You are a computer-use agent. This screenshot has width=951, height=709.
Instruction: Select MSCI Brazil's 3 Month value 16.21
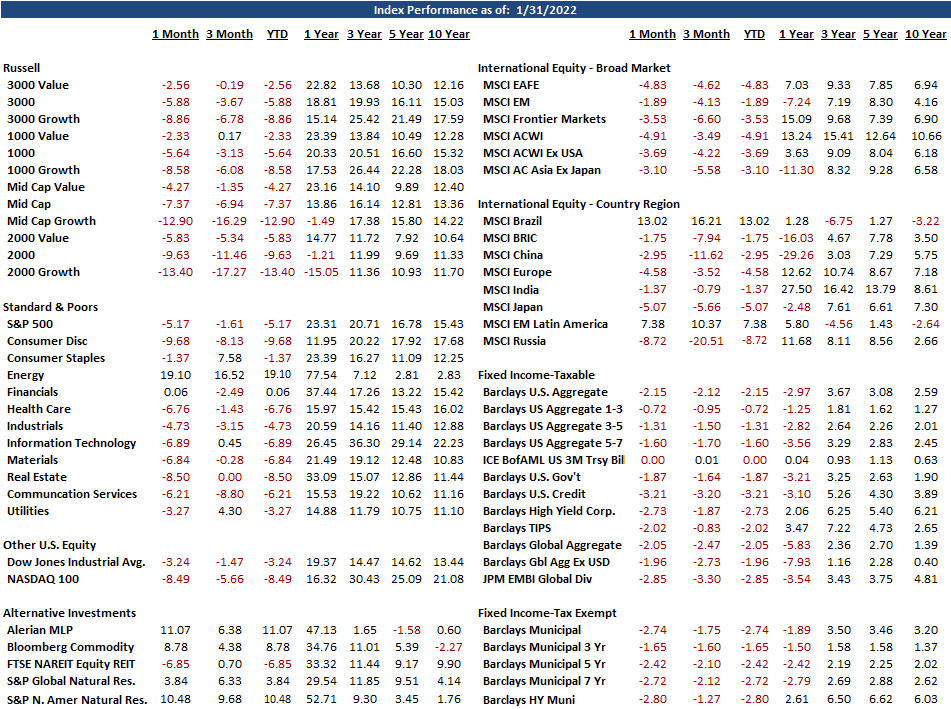tap(707, 221)
